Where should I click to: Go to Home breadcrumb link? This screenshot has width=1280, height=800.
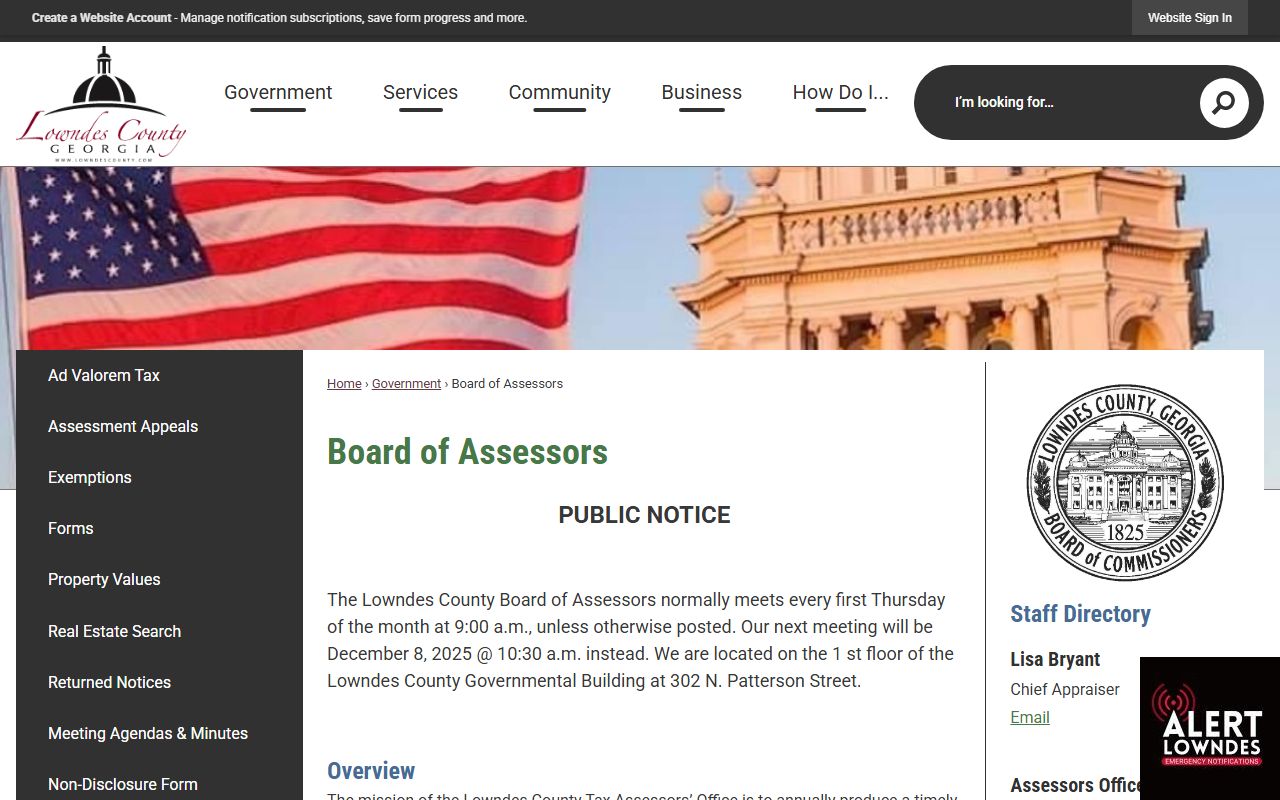[x=344, y=384]
